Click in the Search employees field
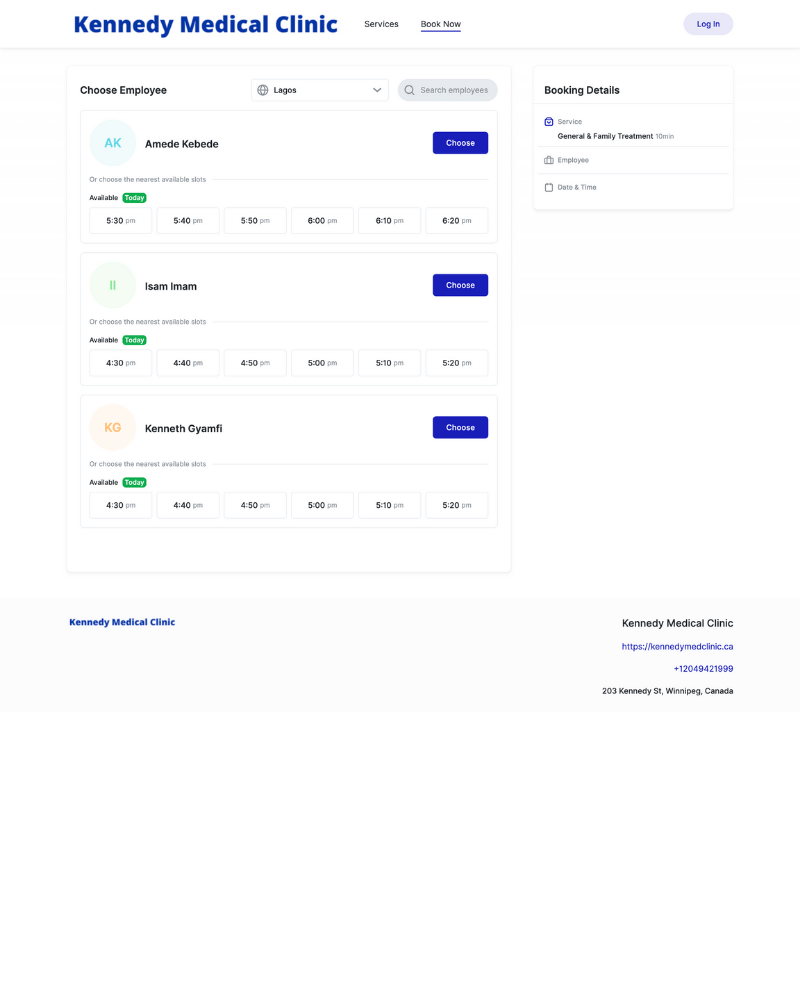This screenshot has height=1000, width=800. click(454, 90)
